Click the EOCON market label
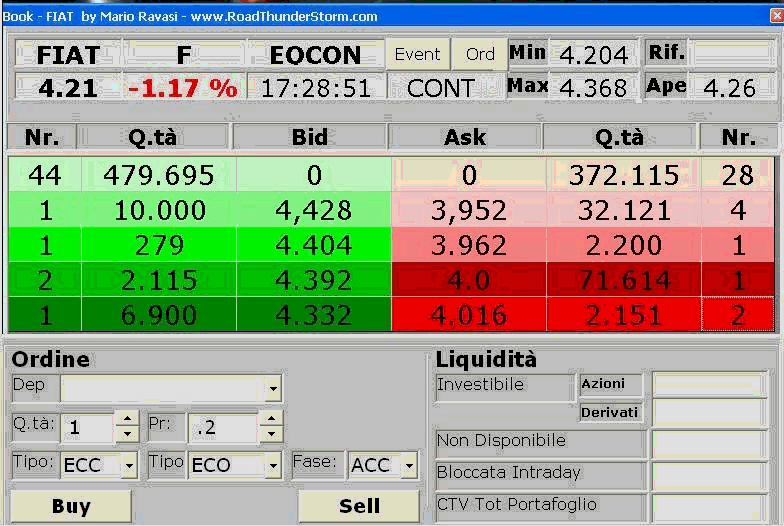784x526 pixels. (316, 54)
